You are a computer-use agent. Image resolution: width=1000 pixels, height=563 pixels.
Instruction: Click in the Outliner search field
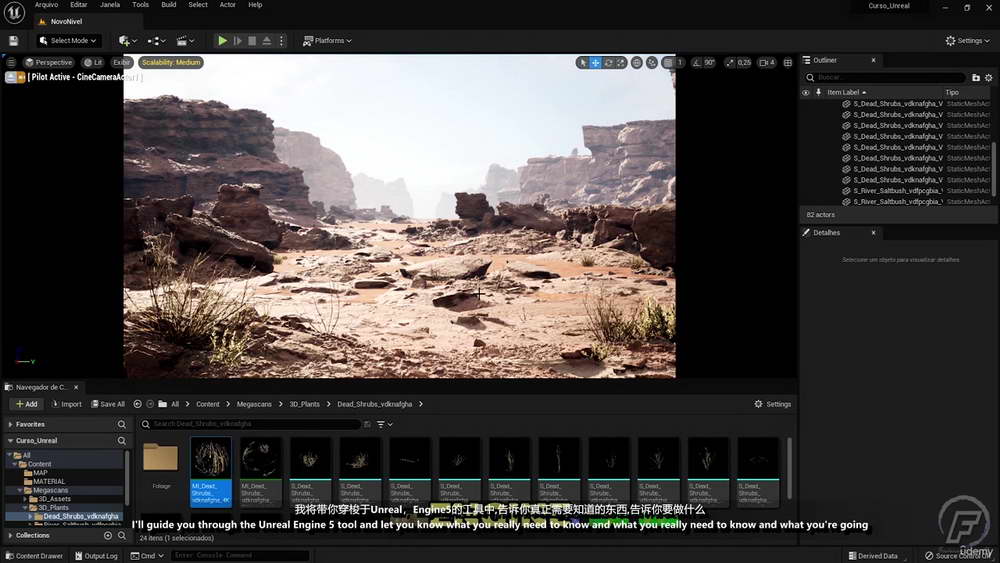885,78
